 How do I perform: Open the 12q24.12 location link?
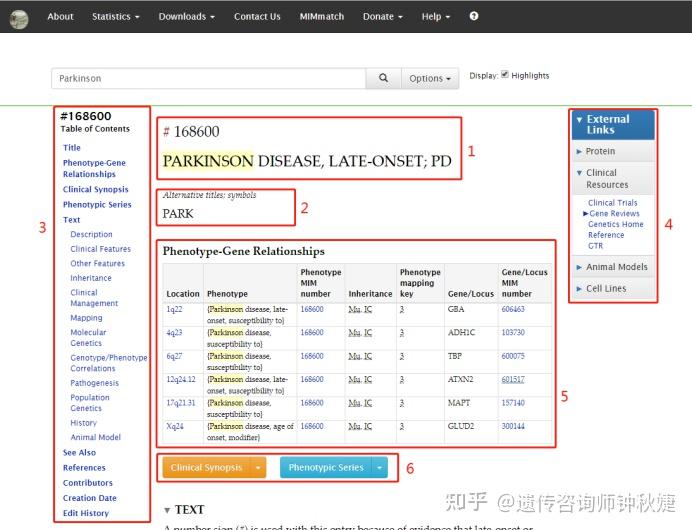(x=181, y=380)
